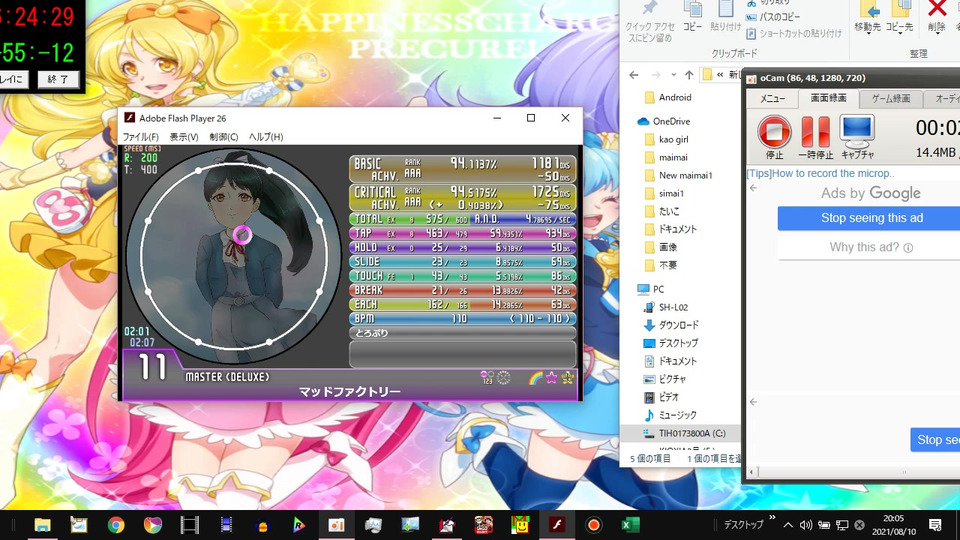Click the oCam red record taskbar icon
The image size is (960, 540).
(593, 525)
